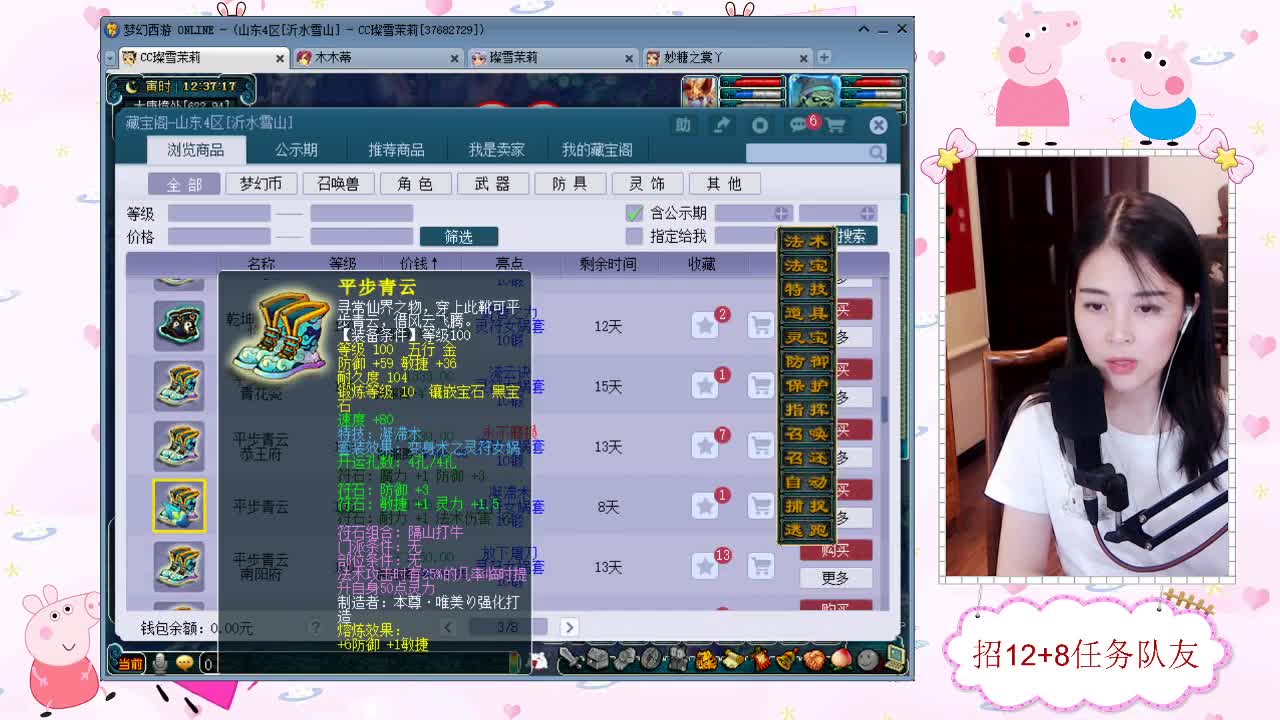Click the peach item icon on the game hotbar
The height and width of the screenshot is (720, 1280).
(x=841, y=660)
